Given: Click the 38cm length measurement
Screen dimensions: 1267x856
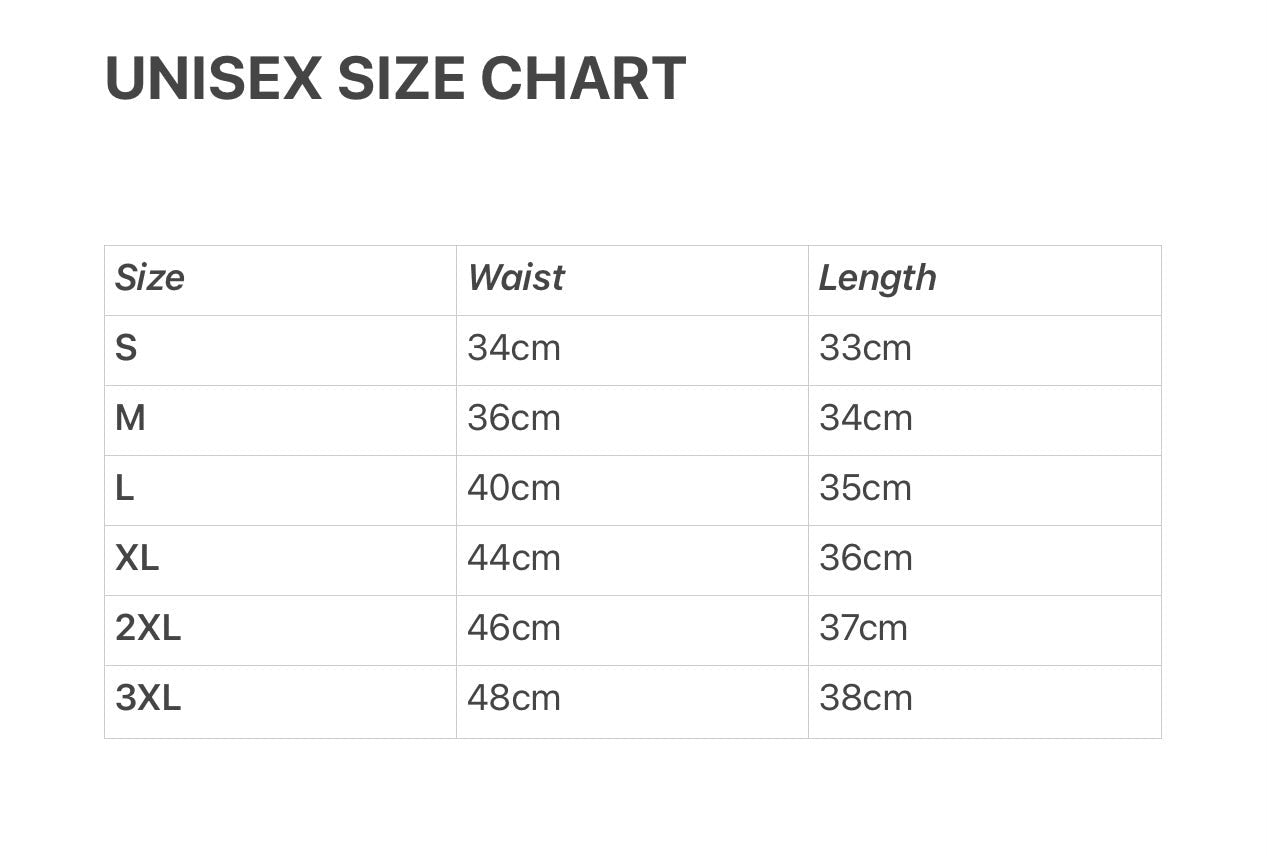Looking at the screenshot, I should click(x=865, y=698).
